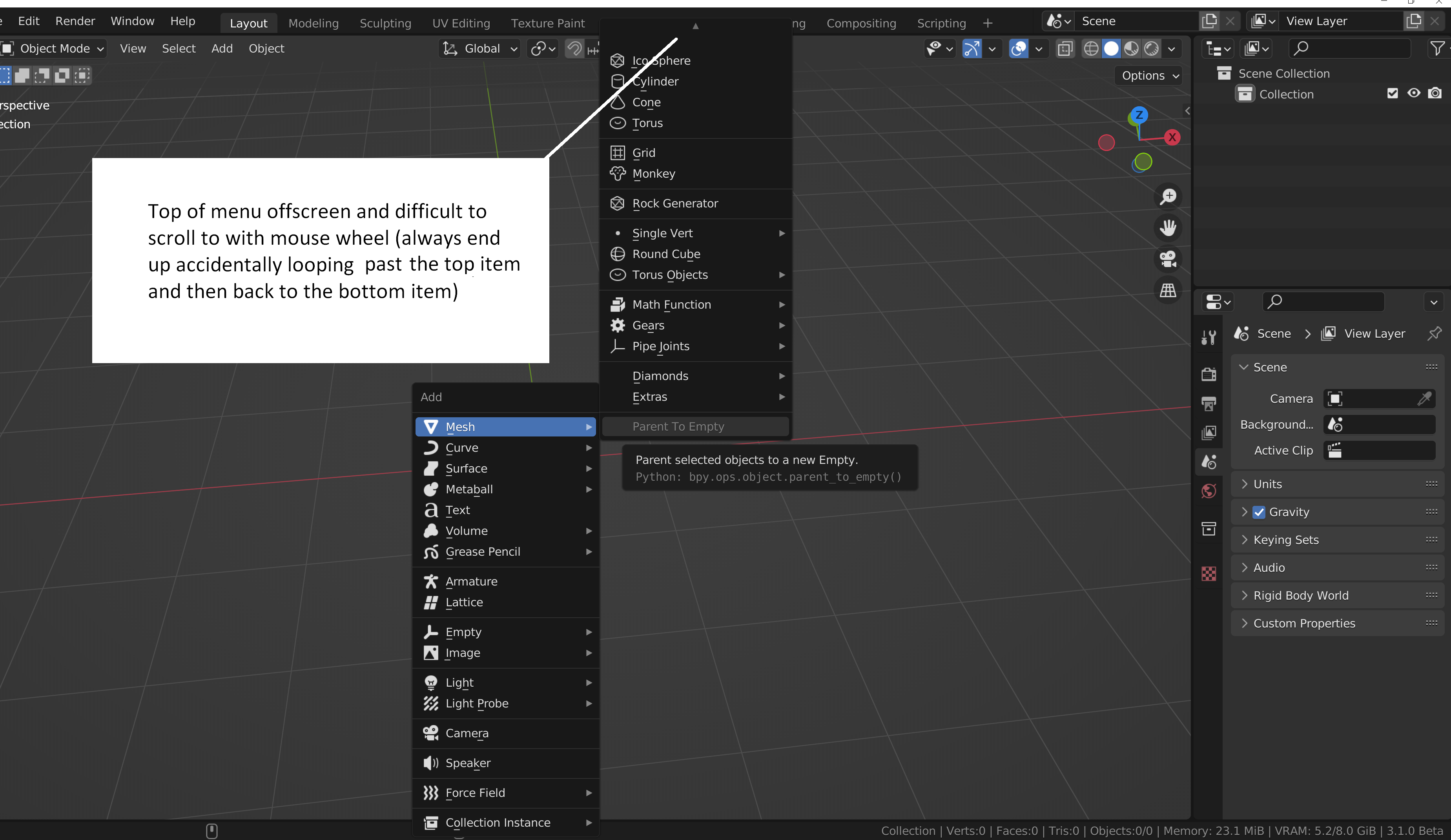Switch to the Modeling workspace tab

[313, 23]
